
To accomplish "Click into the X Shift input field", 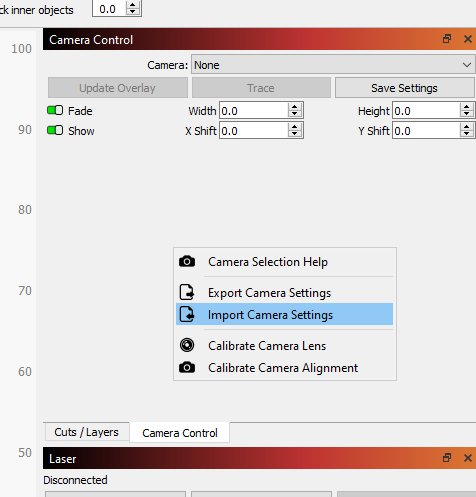I will [x=254, y=131].
